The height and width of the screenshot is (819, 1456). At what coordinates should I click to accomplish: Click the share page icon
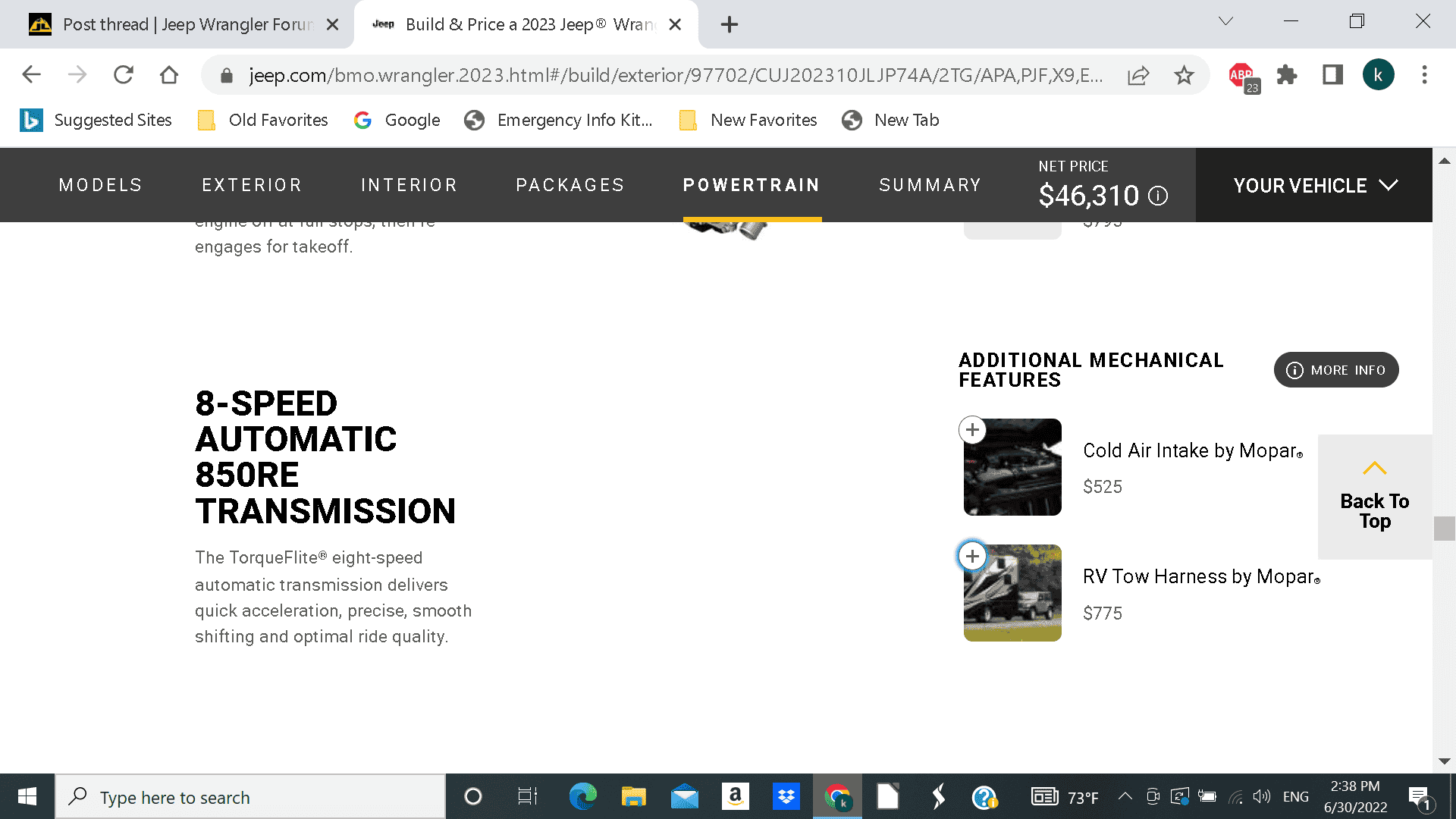(1138, 75)
